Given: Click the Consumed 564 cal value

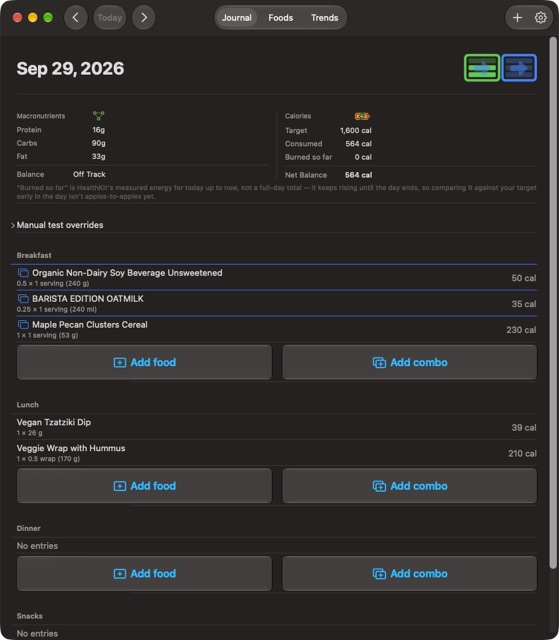Looking at the screenshot, I should click(x=358, y=144).
